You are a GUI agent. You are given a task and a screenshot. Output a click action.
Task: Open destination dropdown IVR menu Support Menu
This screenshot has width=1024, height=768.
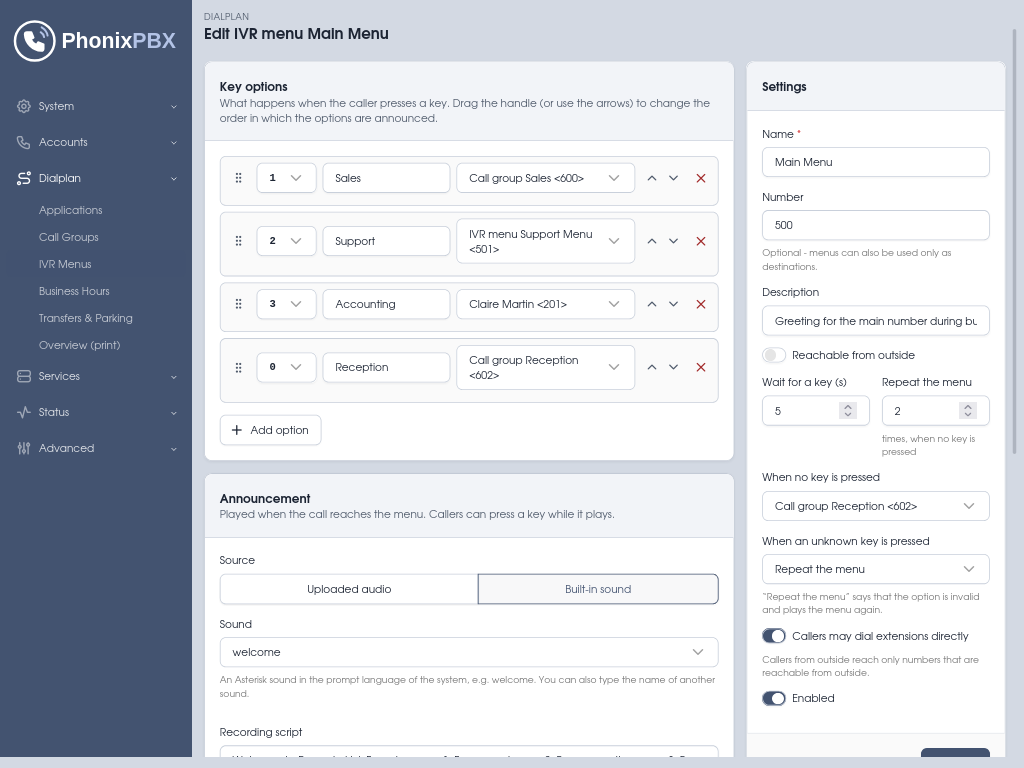[545, 241]
